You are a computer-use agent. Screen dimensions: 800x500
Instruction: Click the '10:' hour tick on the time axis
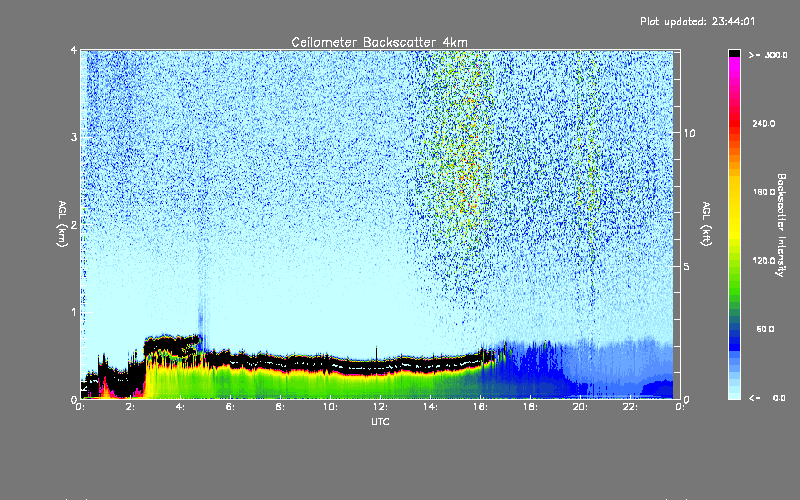coord(330,407)
